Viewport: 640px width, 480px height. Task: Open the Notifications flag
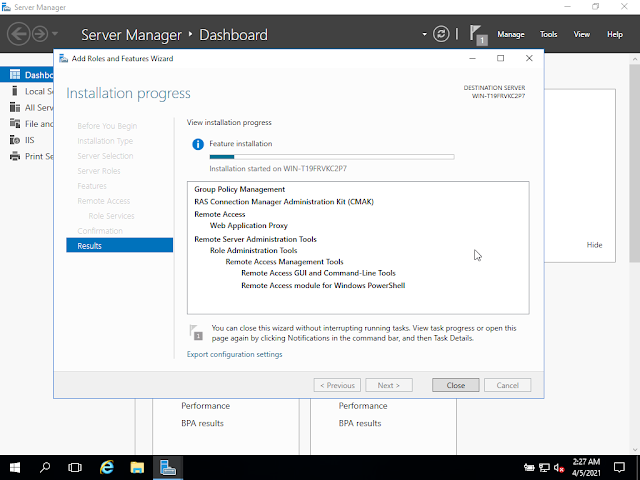[x=478, y=35]
